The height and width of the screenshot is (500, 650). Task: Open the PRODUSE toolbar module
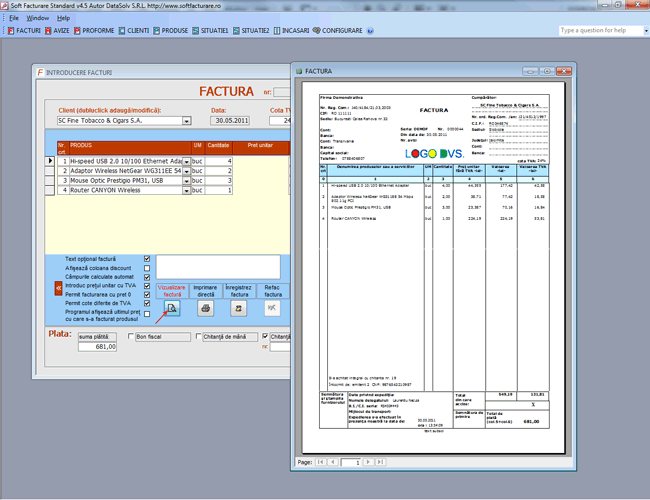click(170, 31)
